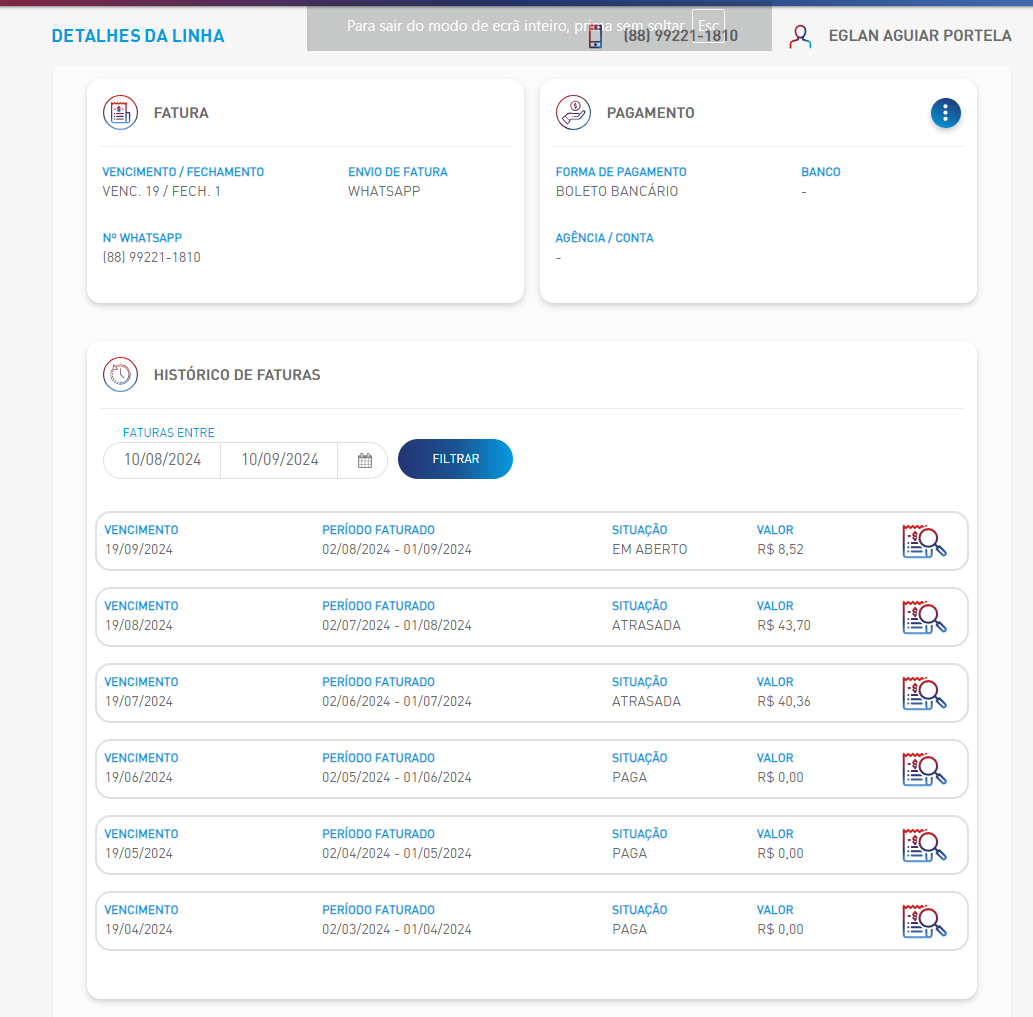Click the Fatura card title
This screenshot has width=1033, height=1017.
[181, 113]
